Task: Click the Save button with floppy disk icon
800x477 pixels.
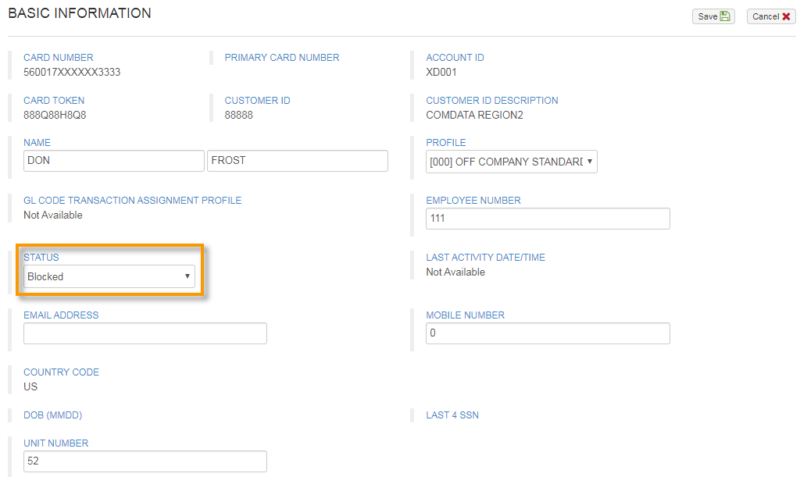Action: point(713,16)
